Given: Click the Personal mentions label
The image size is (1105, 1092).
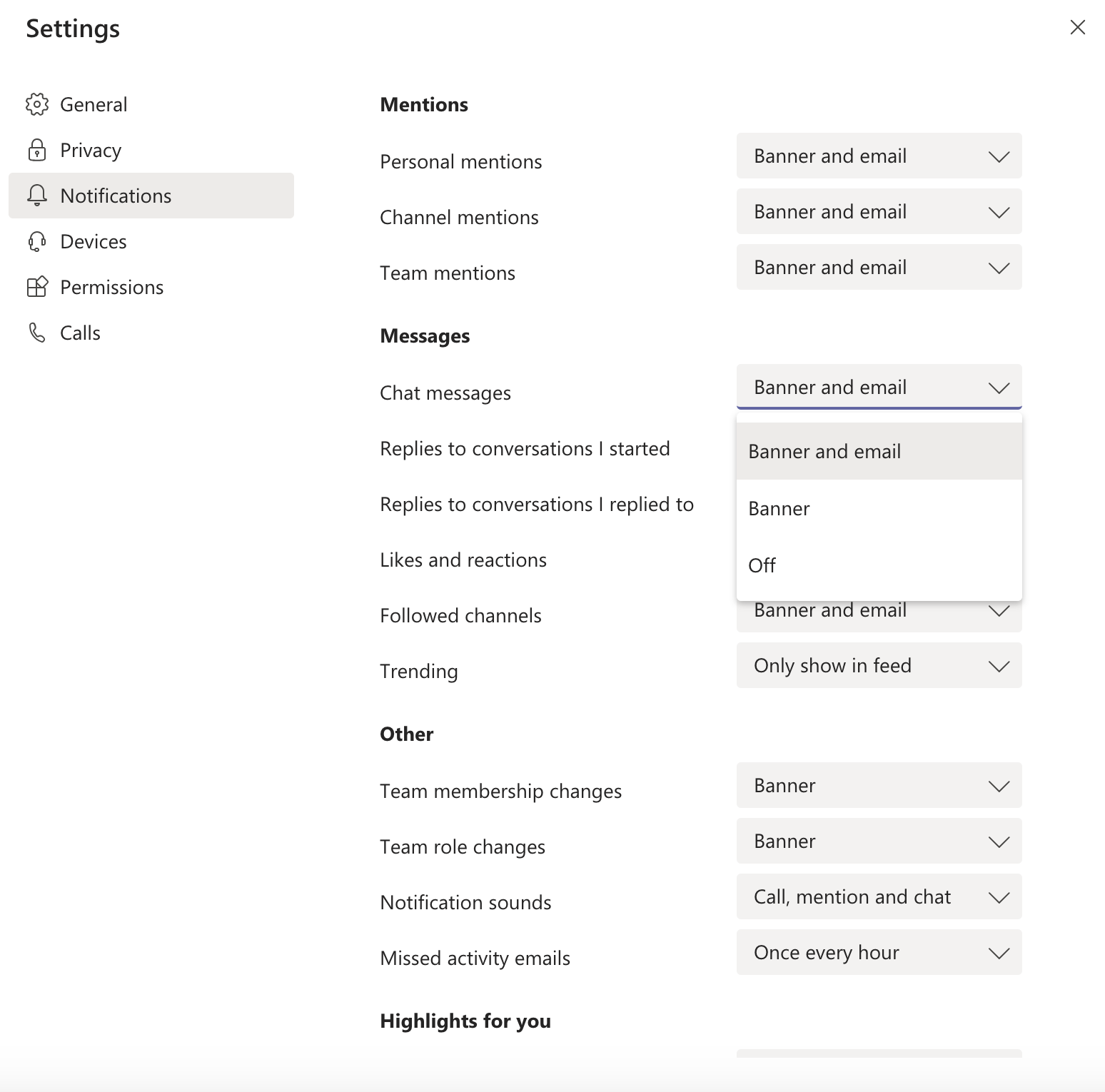Looking at the screenshot, I should click(x=461, y=162).
